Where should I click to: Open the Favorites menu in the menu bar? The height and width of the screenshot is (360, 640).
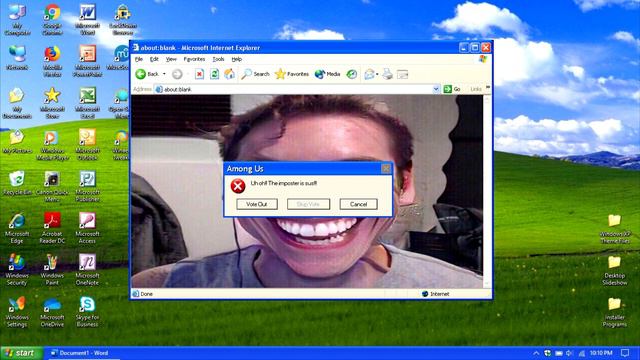[194, 59]
